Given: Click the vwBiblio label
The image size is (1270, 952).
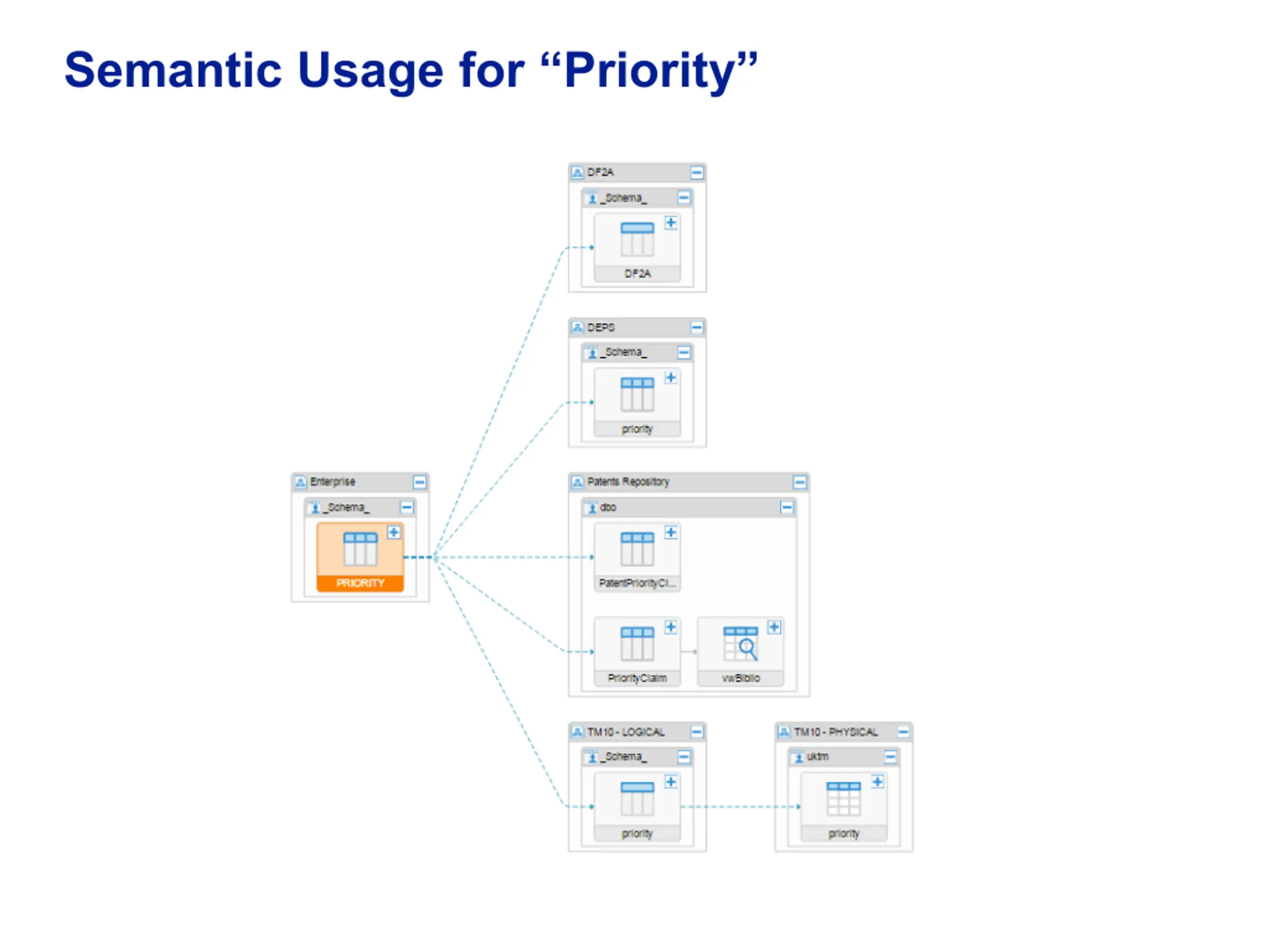Looking at the screenshot, I should [741, 678].
